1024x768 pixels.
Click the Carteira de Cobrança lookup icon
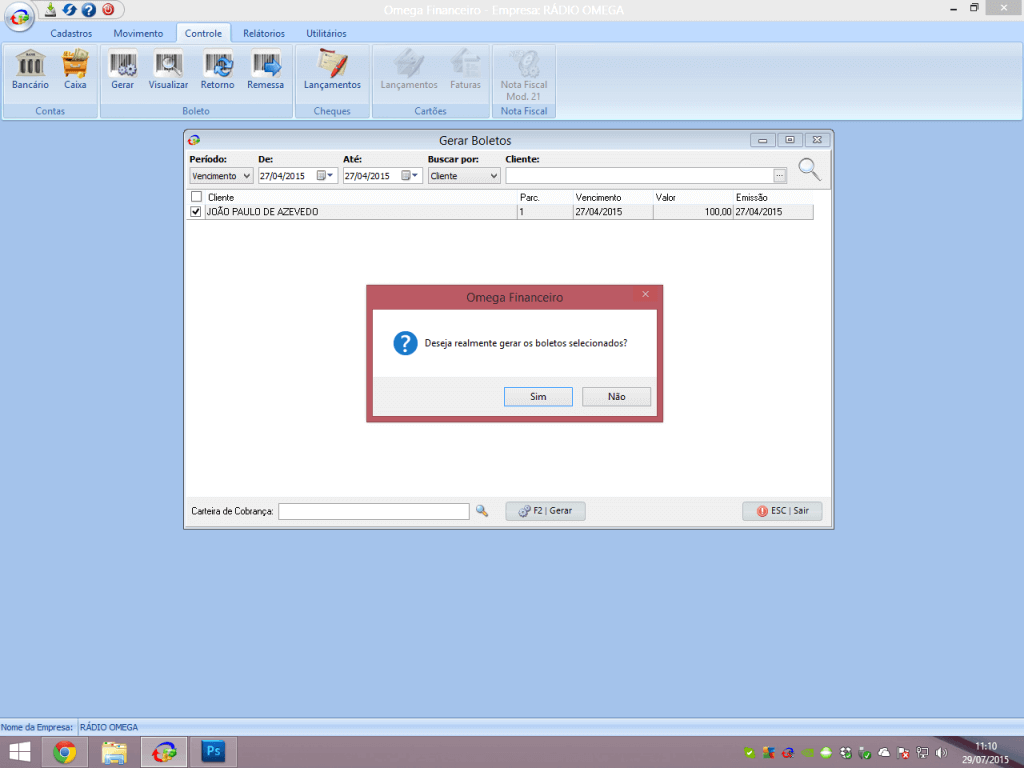[482, 511]
